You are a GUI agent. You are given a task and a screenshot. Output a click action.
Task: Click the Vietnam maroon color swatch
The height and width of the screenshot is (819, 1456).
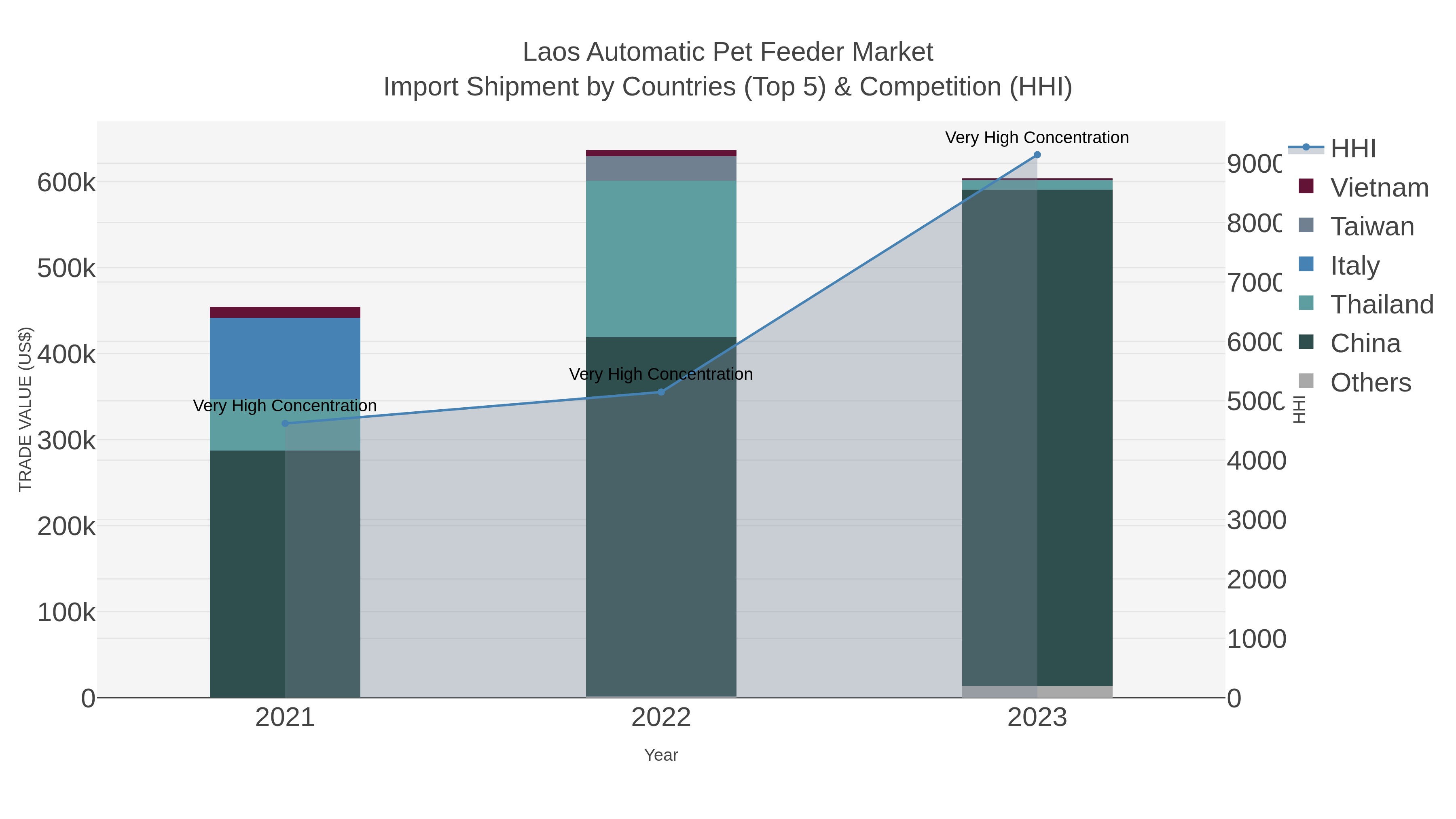[1306, 186]
